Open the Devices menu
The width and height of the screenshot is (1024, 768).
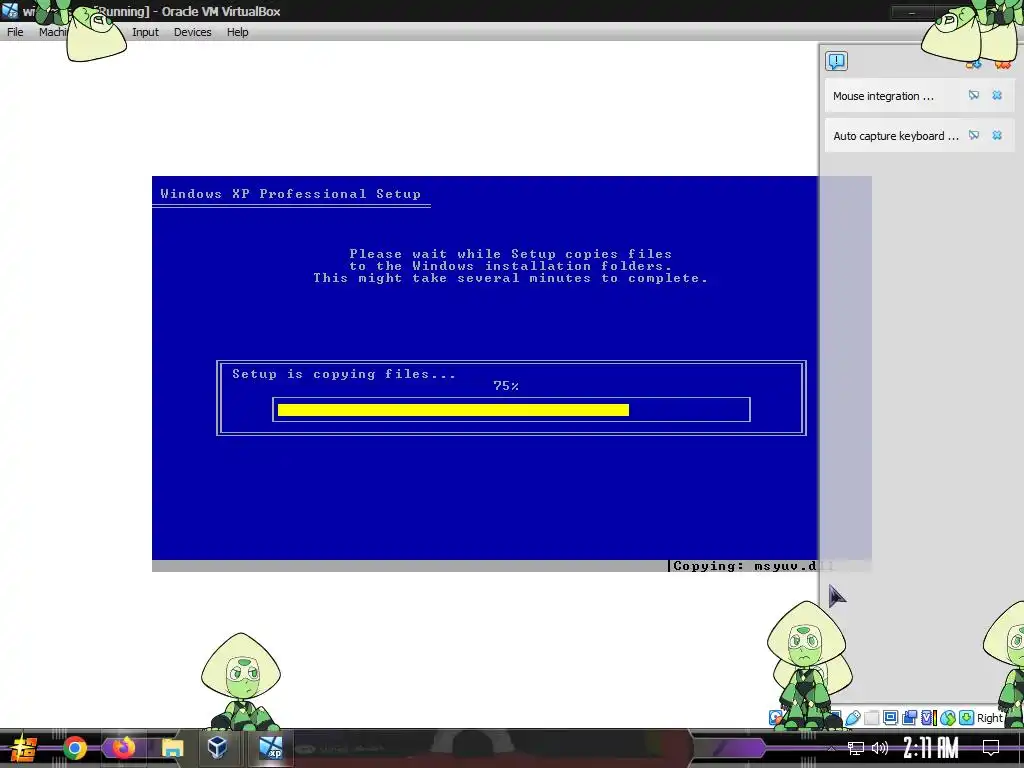pyautogui.click(x=193, y=32)
